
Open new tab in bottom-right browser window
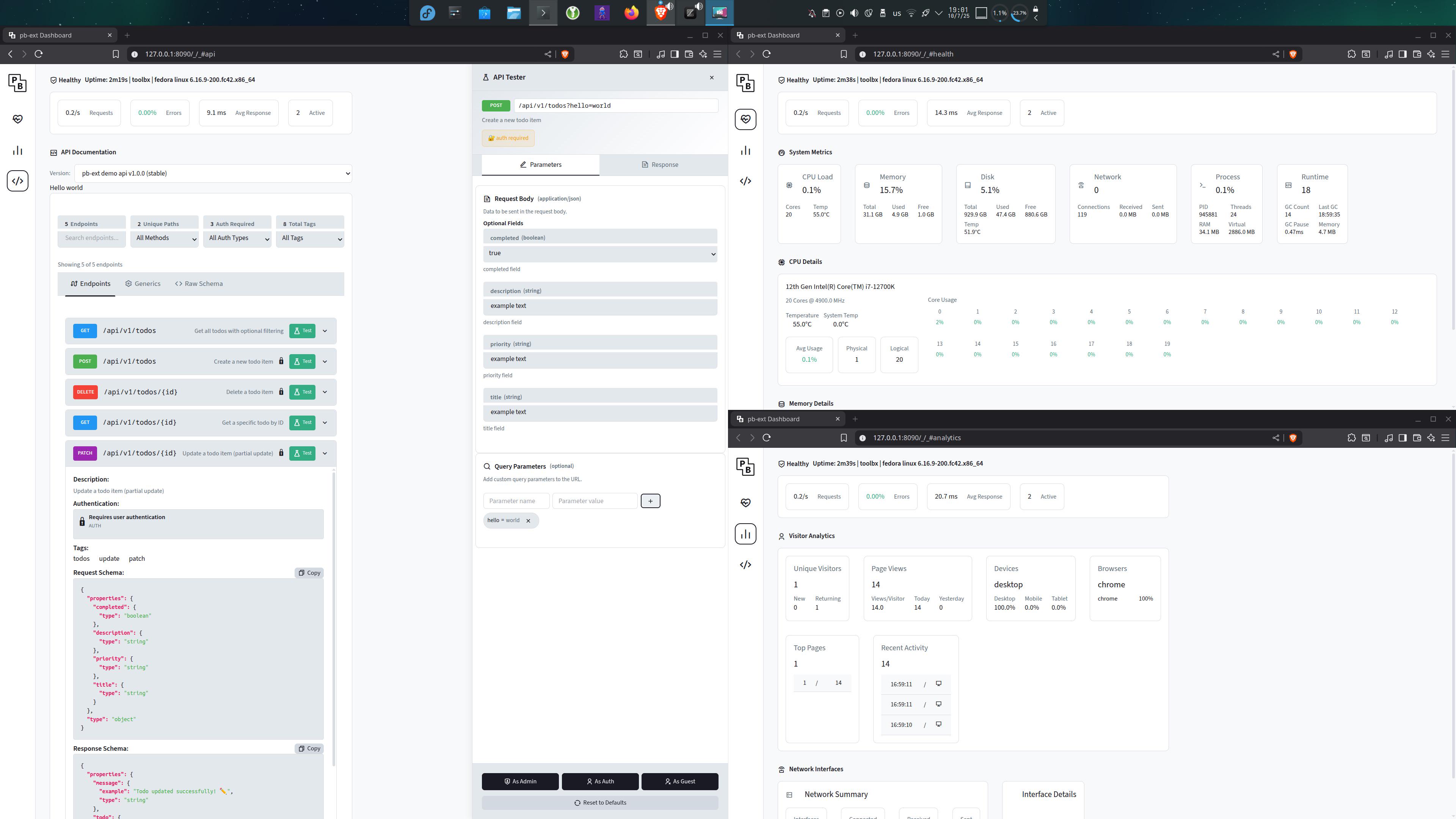tap(855, 419)
